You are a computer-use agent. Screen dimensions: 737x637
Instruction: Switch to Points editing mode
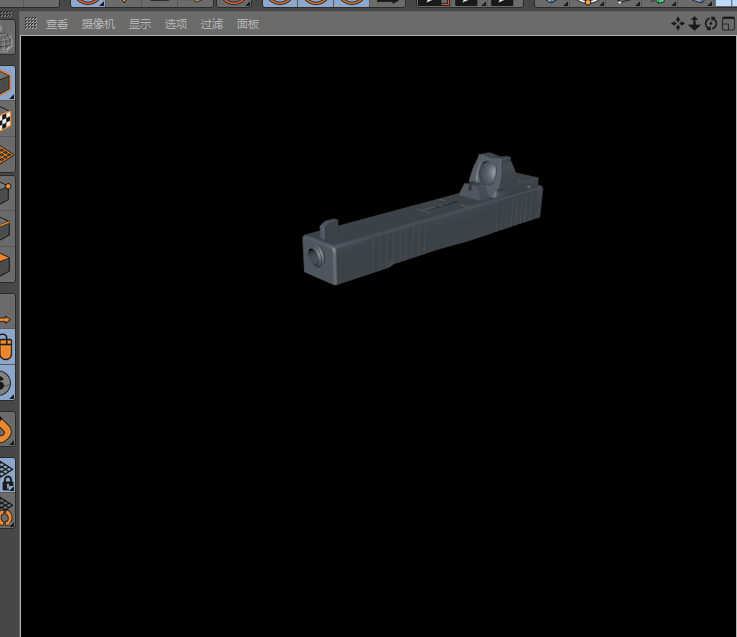click(5, 192)
